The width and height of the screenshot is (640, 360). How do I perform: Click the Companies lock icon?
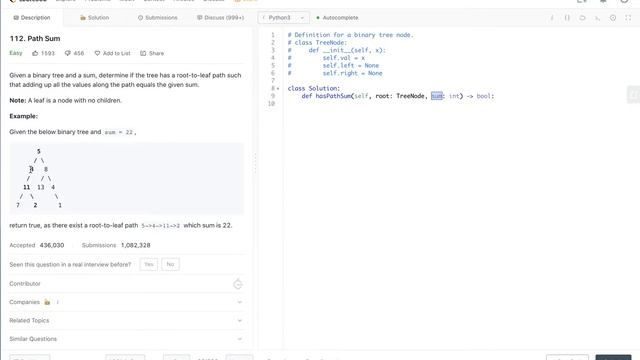(47, 302)
